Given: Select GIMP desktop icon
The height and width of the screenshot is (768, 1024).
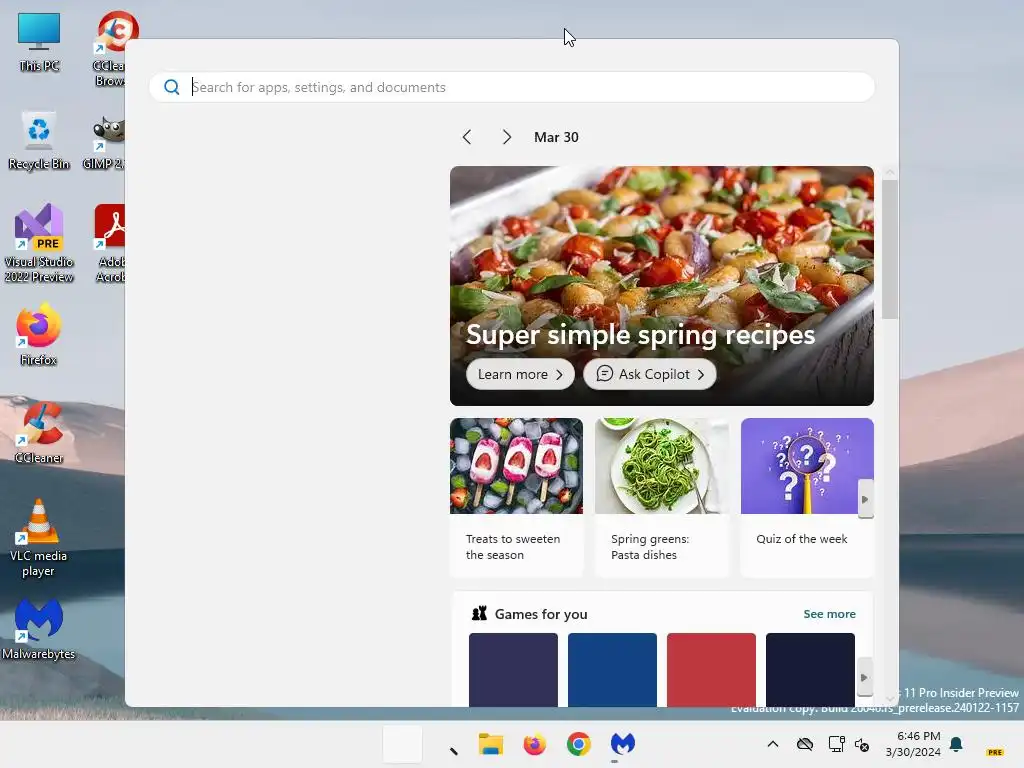Looking at the screenshot, I should click(104, 143).
